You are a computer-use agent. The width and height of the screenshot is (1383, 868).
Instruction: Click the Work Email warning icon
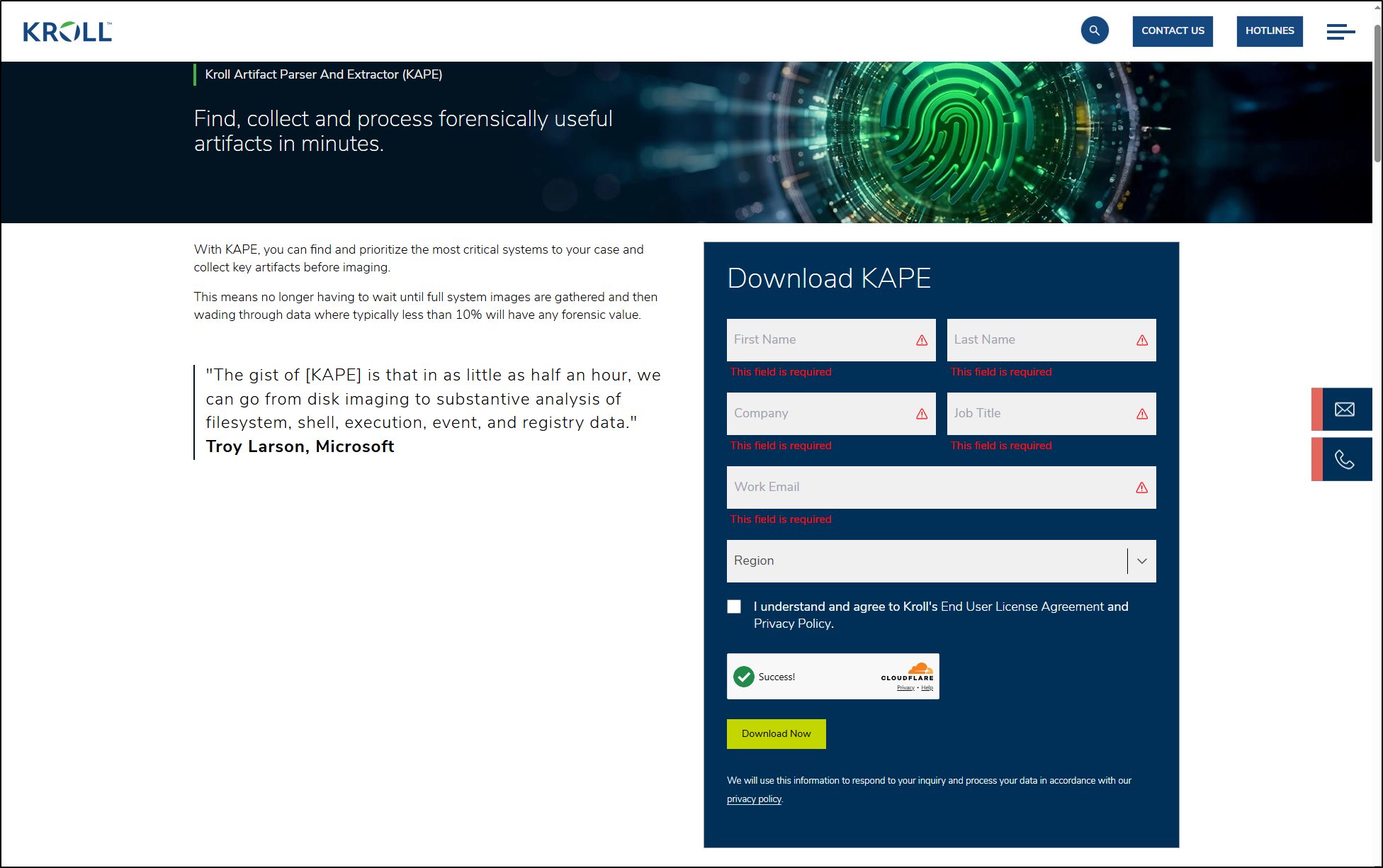(x=1142, y=487)
